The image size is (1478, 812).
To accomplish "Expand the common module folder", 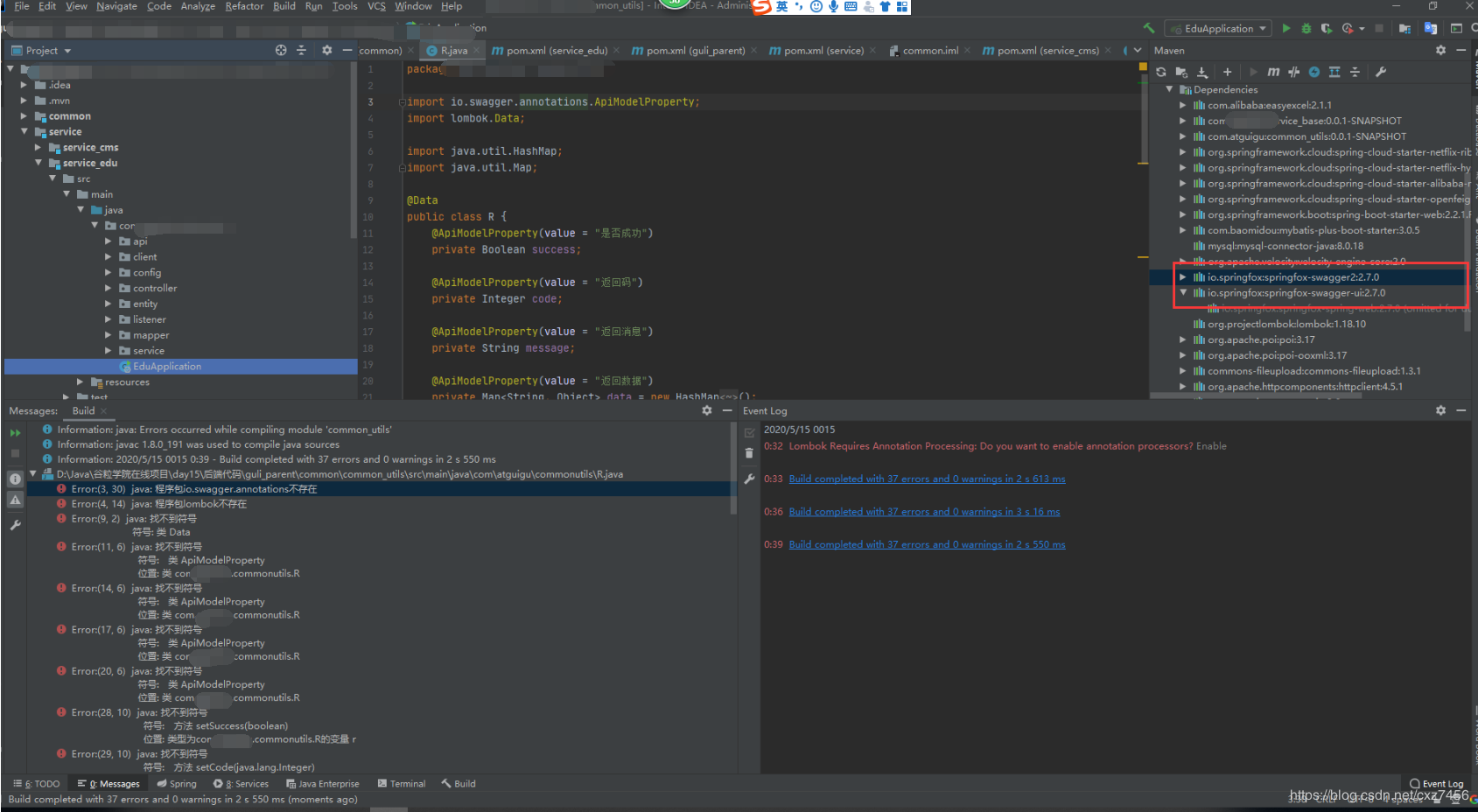I will (25, 116).
